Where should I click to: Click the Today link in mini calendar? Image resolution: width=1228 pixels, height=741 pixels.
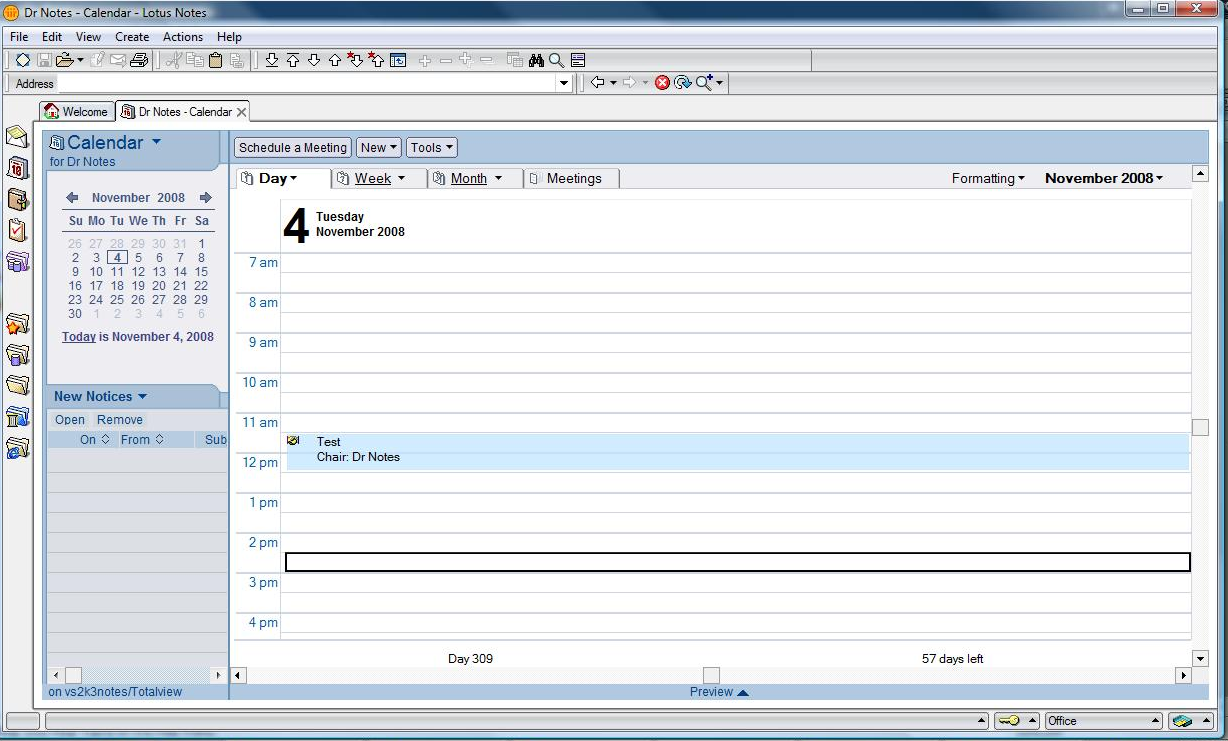[x=79, y=337]
